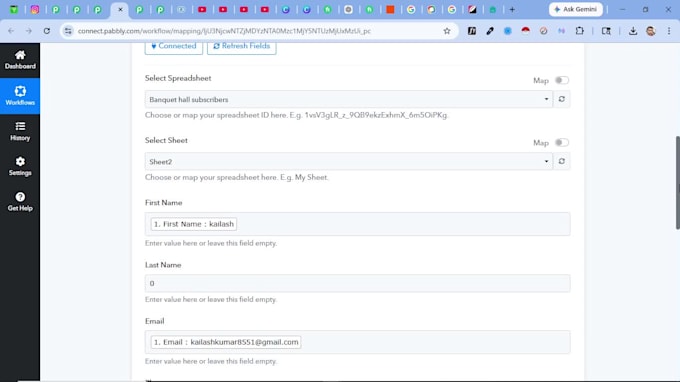Open Get Help in the sidebar
Image resolution: width=680 pixels, height=382 pixels.
coord(20,202)
